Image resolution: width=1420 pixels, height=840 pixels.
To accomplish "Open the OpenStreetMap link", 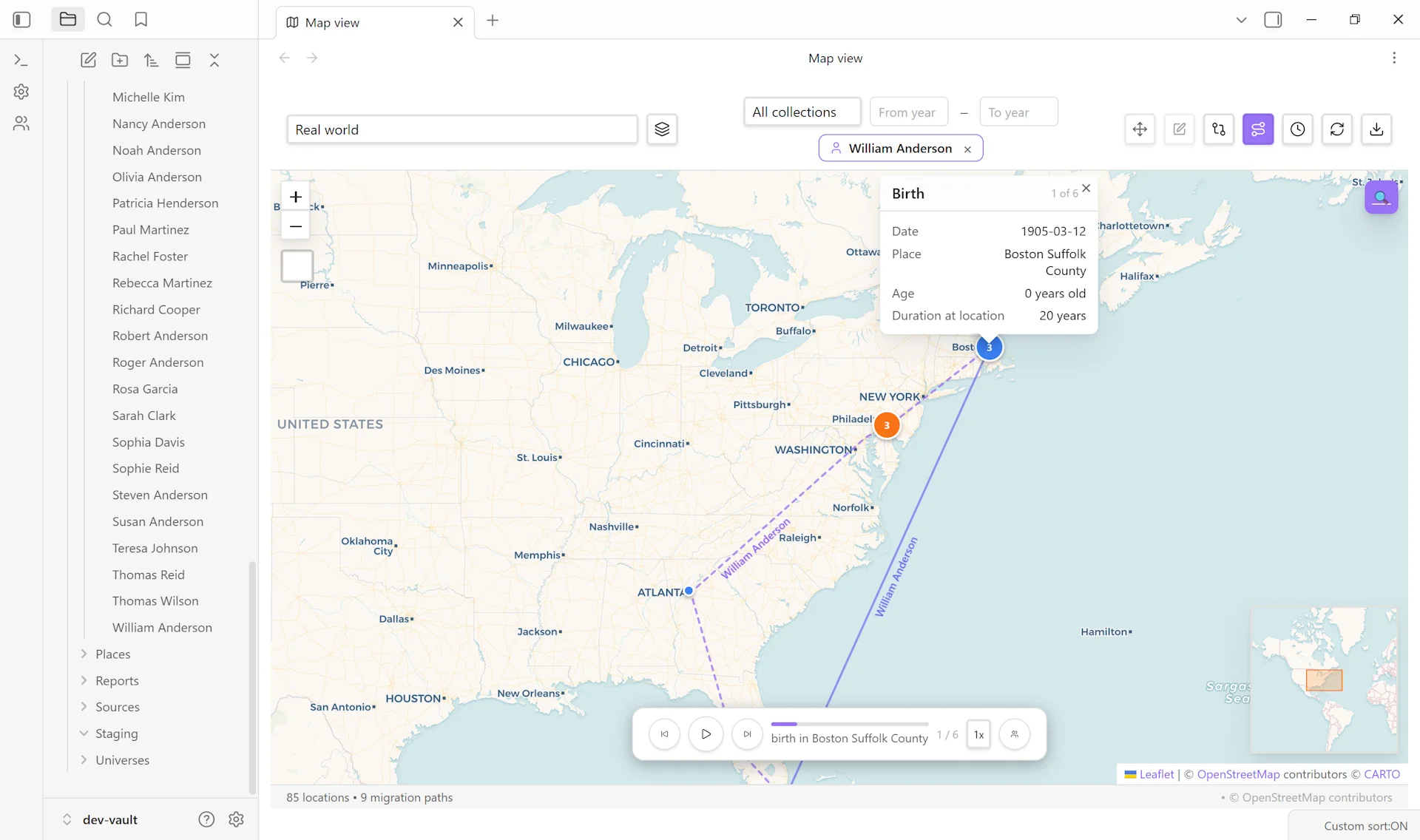I will point(1238,774).
